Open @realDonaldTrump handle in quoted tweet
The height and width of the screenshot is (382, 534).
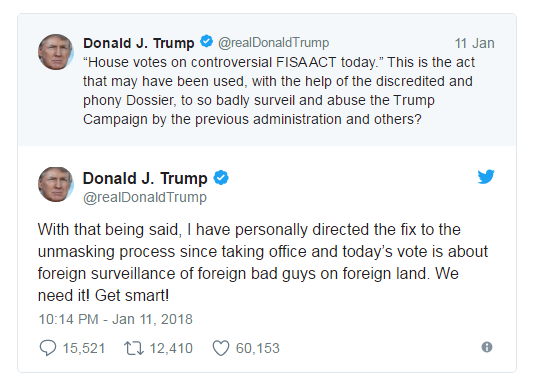click(273, 43)
